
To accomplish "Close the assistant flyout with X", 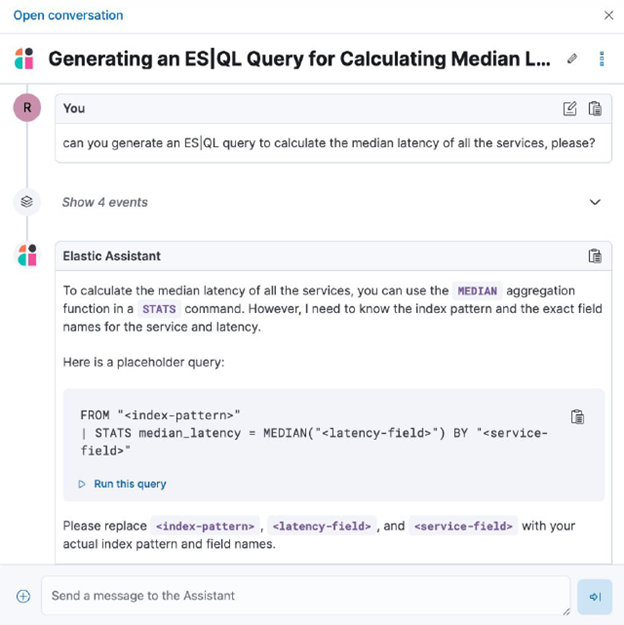I will [x=608, y=15].
